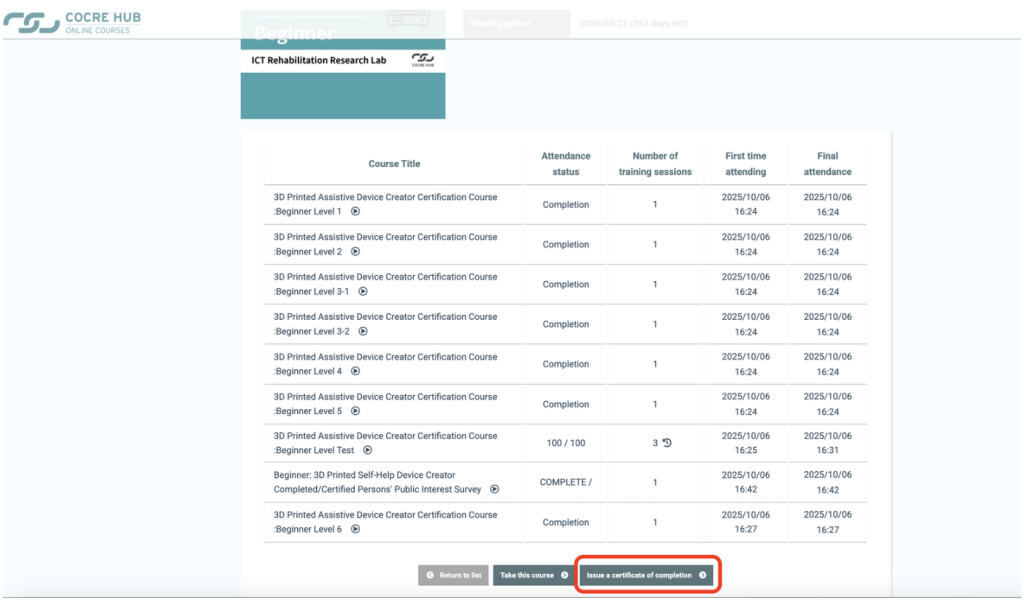Click the Course Title column header
Screen dimensions: 1024x603
coord(394,164)
